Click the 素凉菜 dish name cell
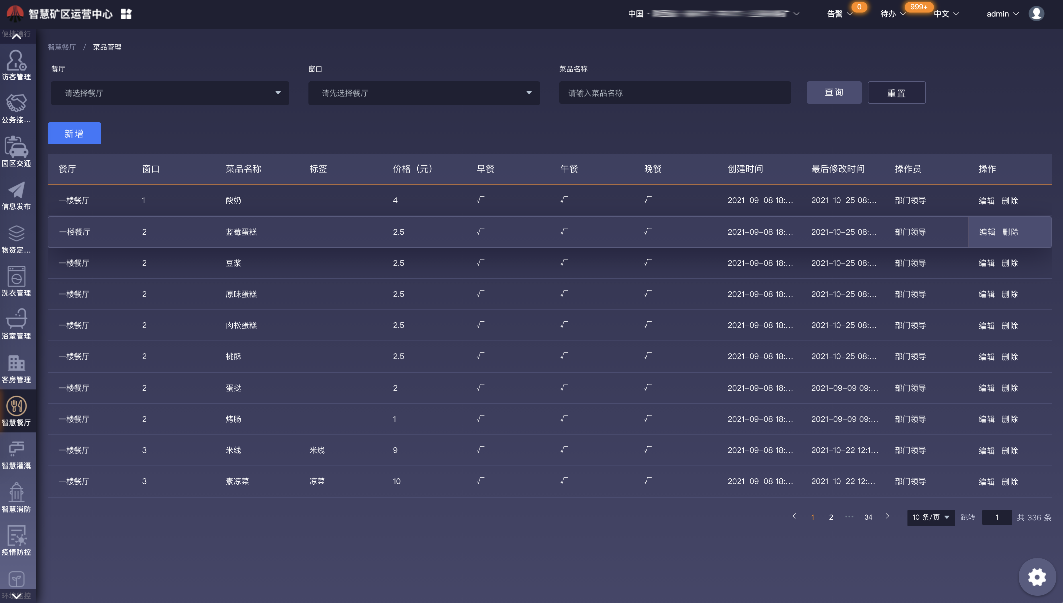 pos(237,482)
